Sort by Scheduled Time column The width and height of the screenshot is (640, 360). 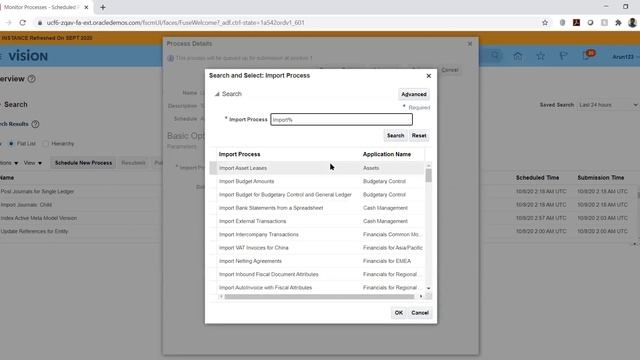(x=537, y=178)
